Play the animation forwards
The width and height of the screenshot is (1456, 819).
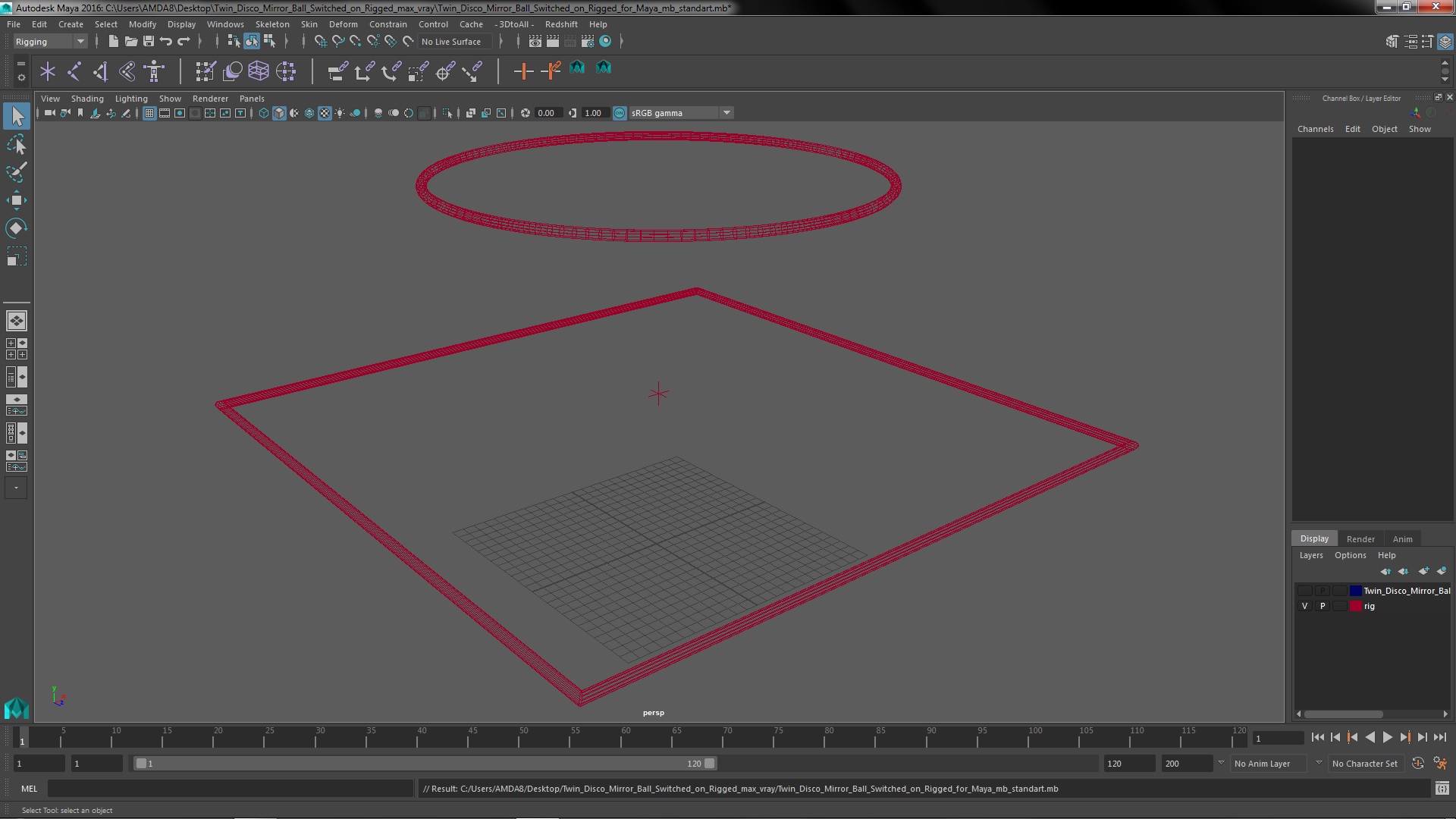click(1387, 737)
